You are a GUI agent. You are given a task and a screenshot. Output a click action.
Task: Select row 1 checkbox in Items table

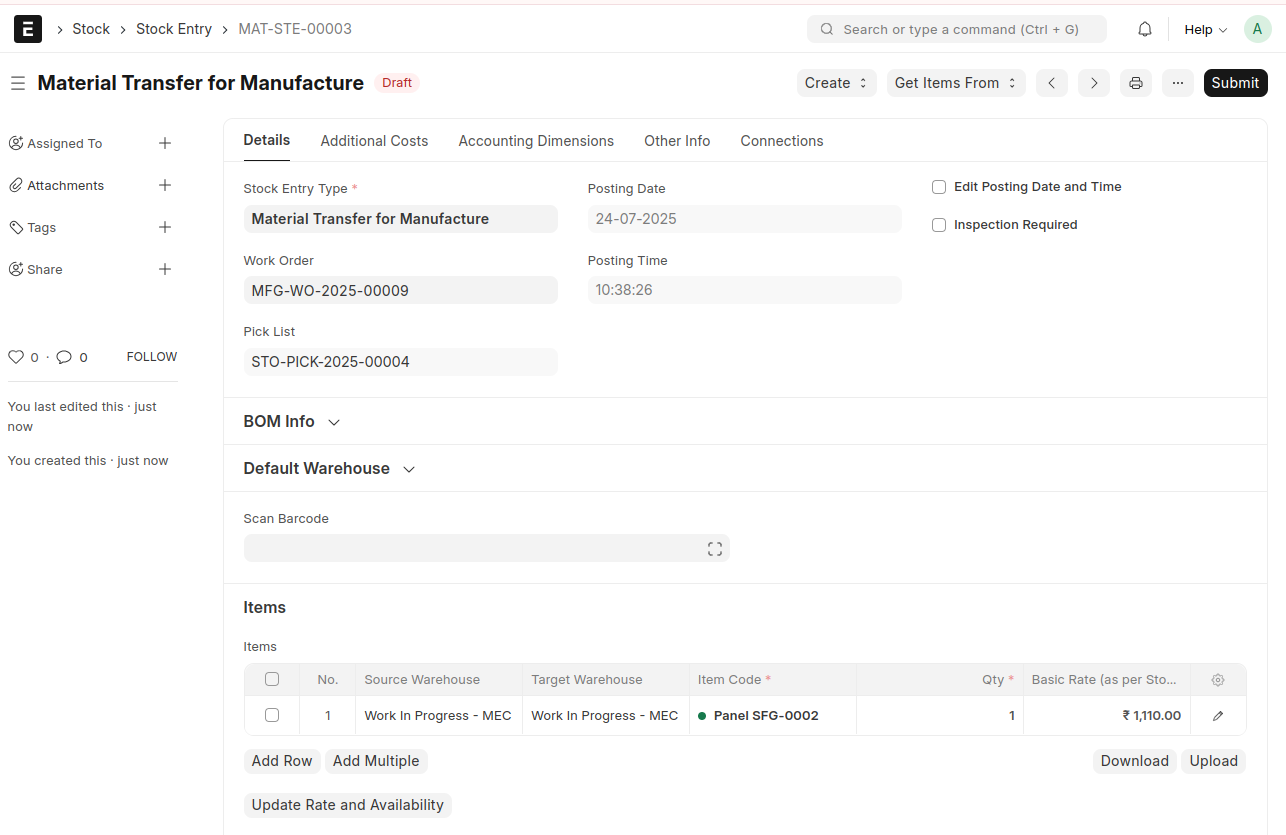(272, 716)
